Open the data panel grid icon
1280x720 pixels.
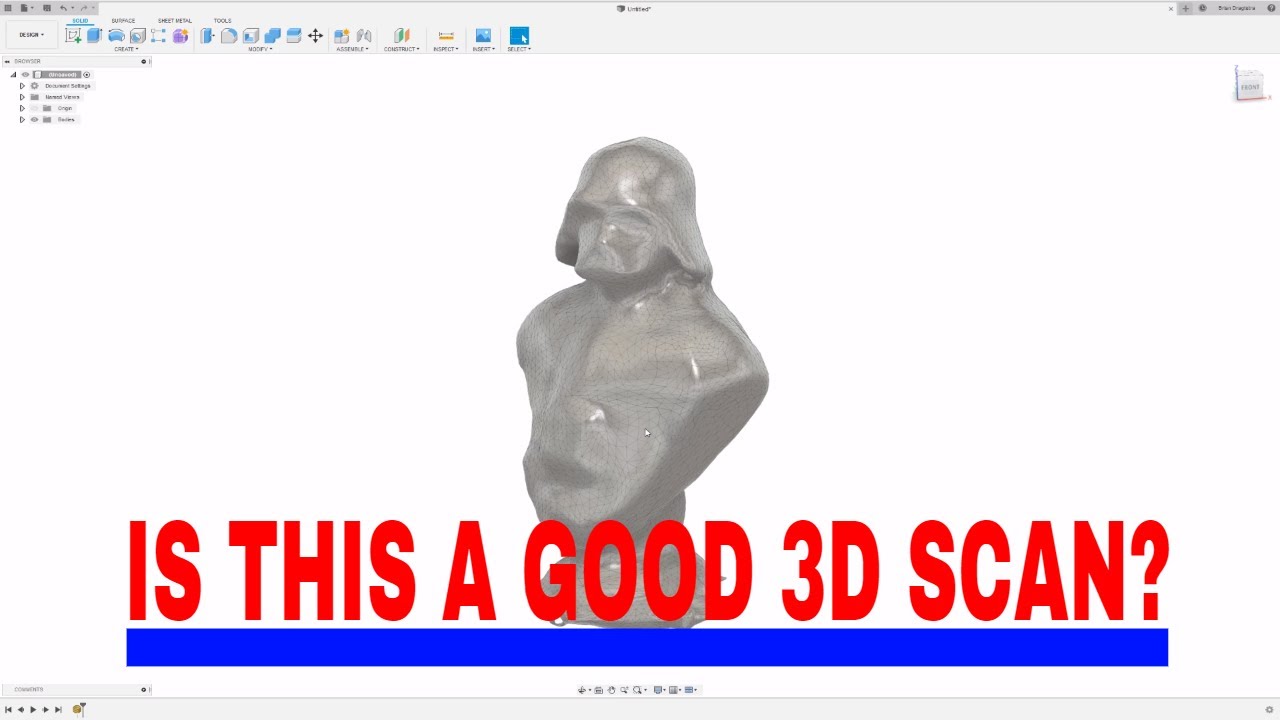tap(9, 8)
